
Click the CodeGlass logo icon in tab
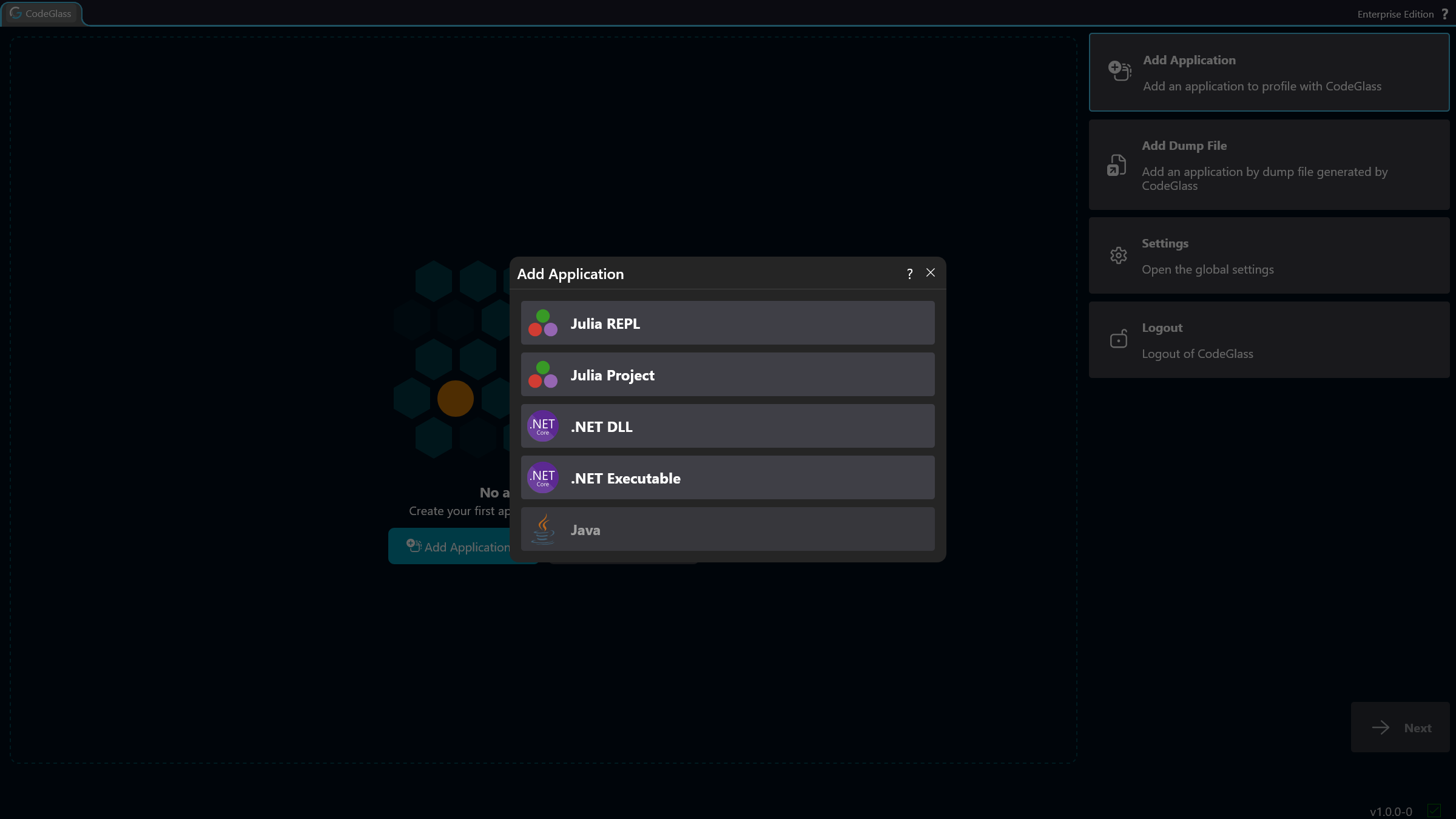(x=16, y=13)
